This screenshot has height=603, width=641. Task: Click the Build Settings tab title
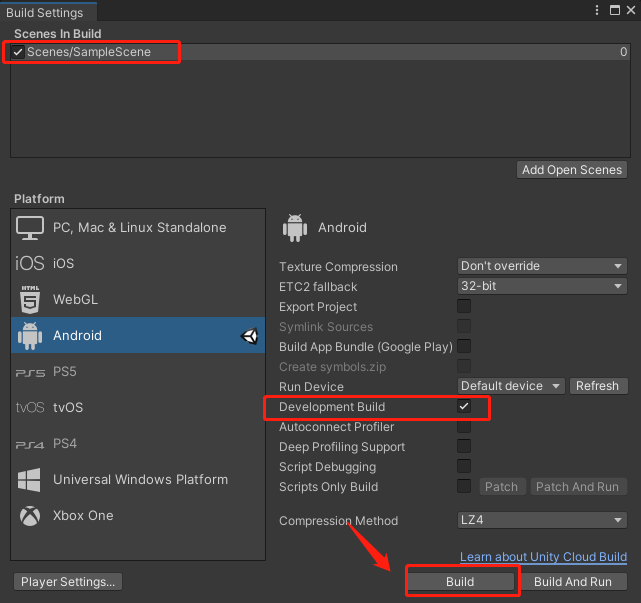point(48,12)
